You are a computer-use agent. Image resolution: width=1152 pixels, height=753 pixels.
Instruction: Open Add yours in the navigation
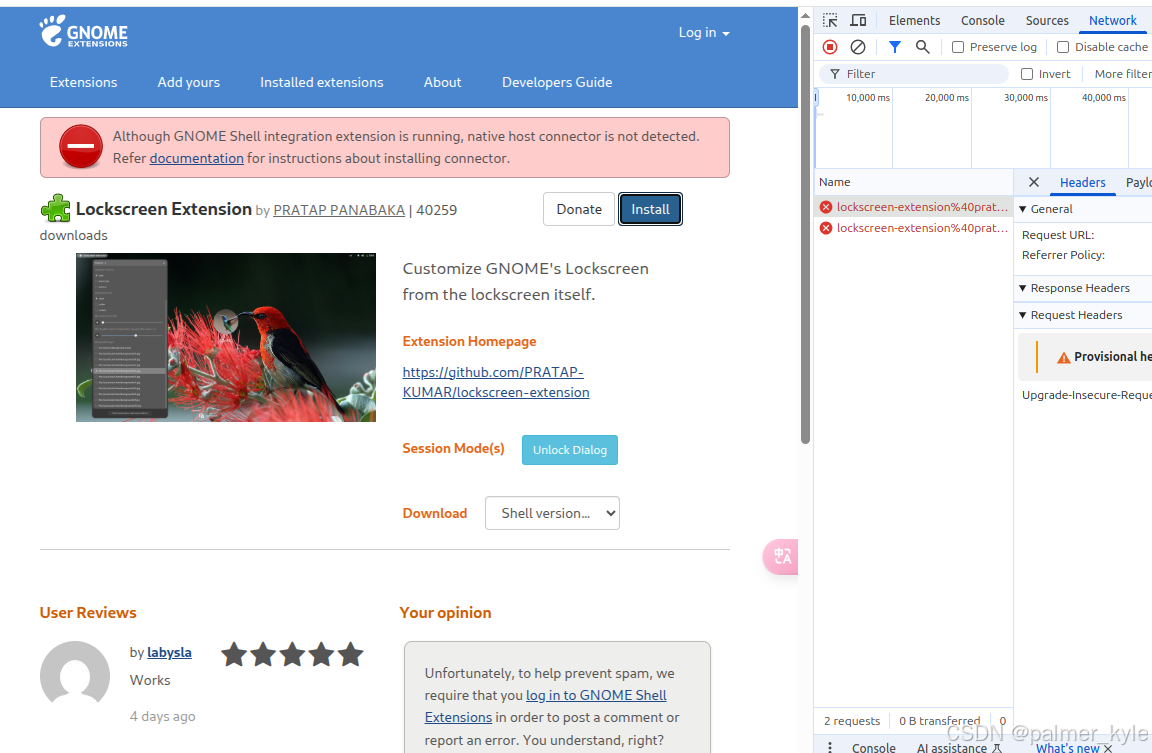coord(189,82)
